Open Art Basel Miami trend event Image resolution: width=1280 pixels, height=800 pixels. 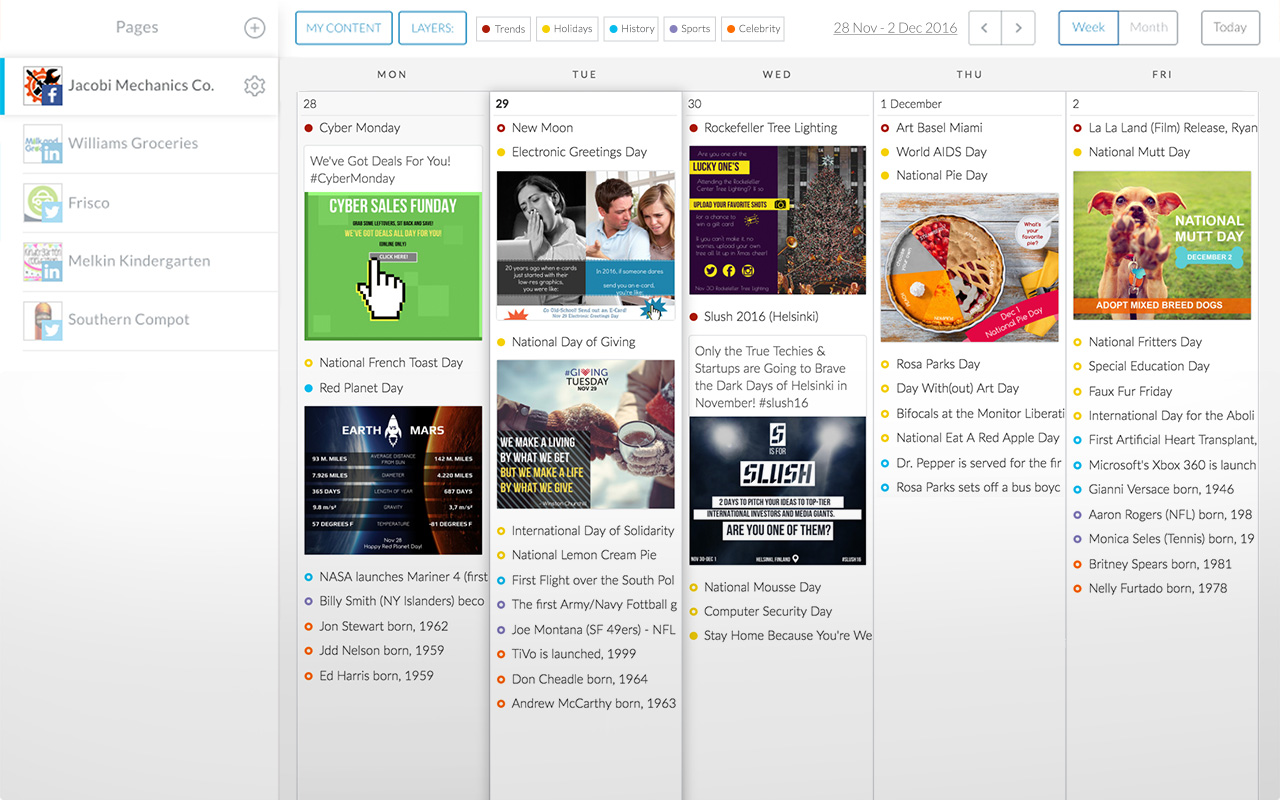(x=939, y=128)
